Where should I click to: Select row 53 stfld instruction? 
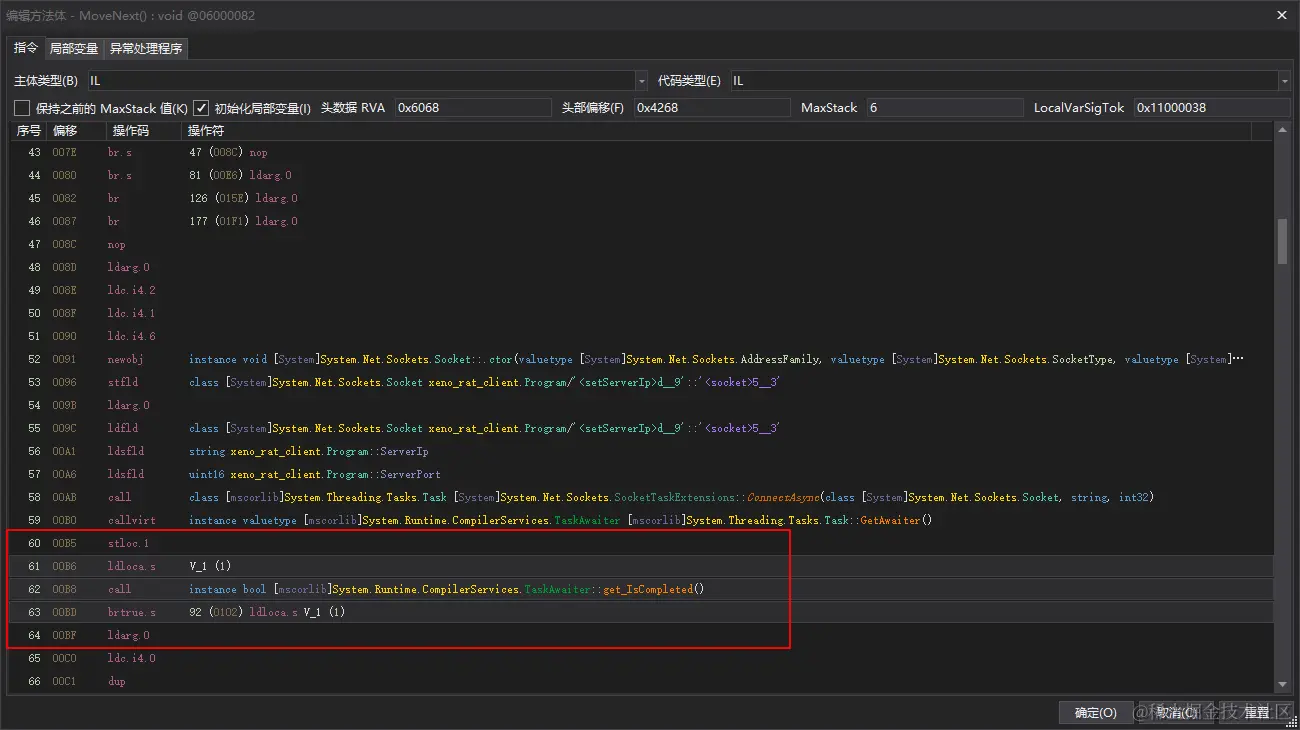pyautogui.click(x=641, y=382)
